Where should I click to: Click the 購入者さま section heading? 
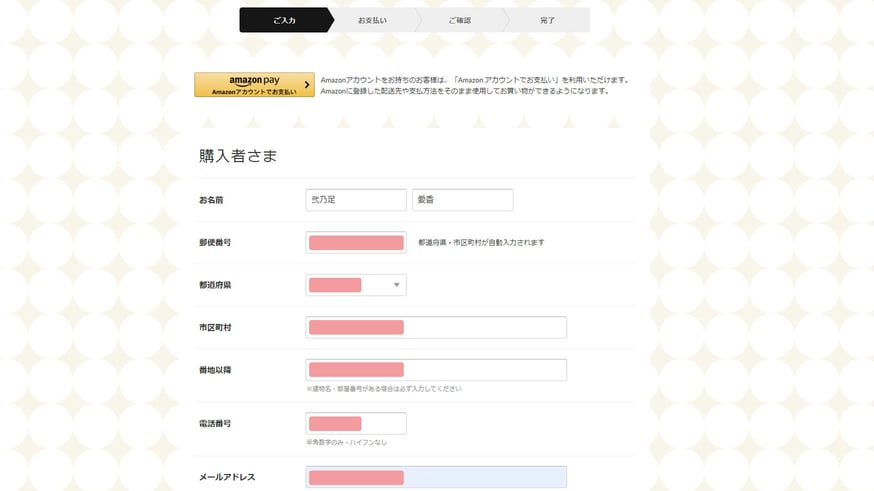pyautogui.click(x=238, y=156)
